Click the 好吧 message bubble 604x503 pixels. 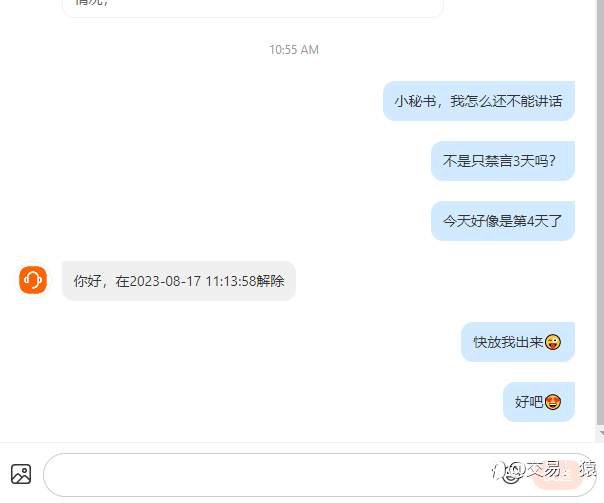pyautogui.click(x=539, y=402)
